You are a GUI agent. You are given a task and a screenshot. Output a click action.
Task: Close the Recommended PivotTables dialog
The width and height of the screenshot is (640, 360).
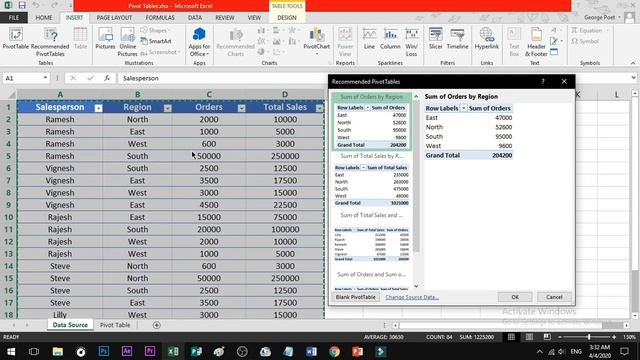tap(564, 82)
